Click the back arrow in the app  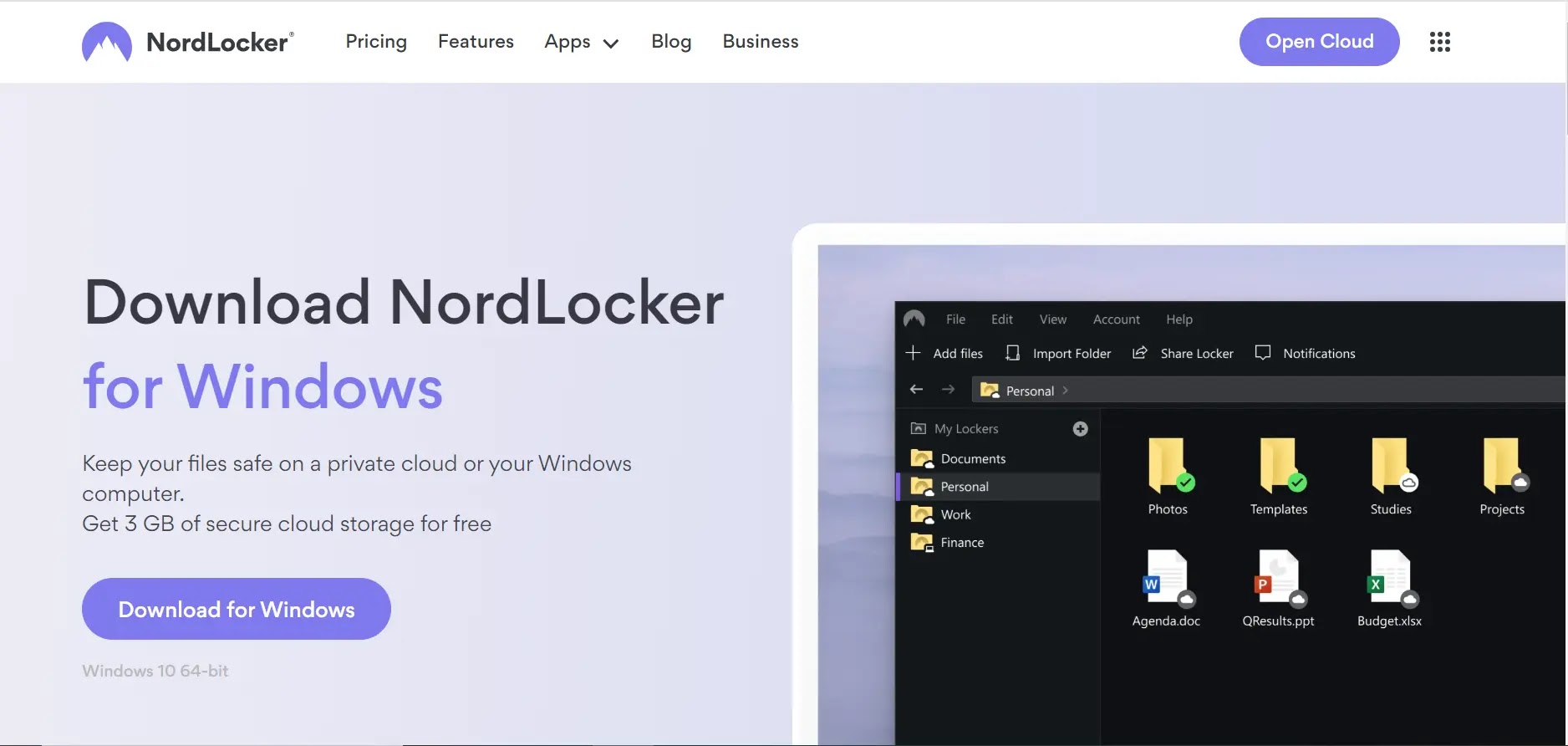916,389
